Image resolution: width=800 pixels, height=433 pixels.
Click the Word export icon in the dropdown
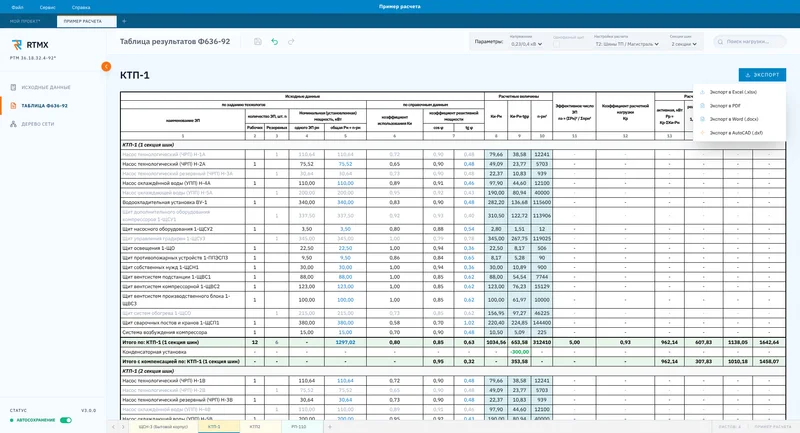(703, 119)
